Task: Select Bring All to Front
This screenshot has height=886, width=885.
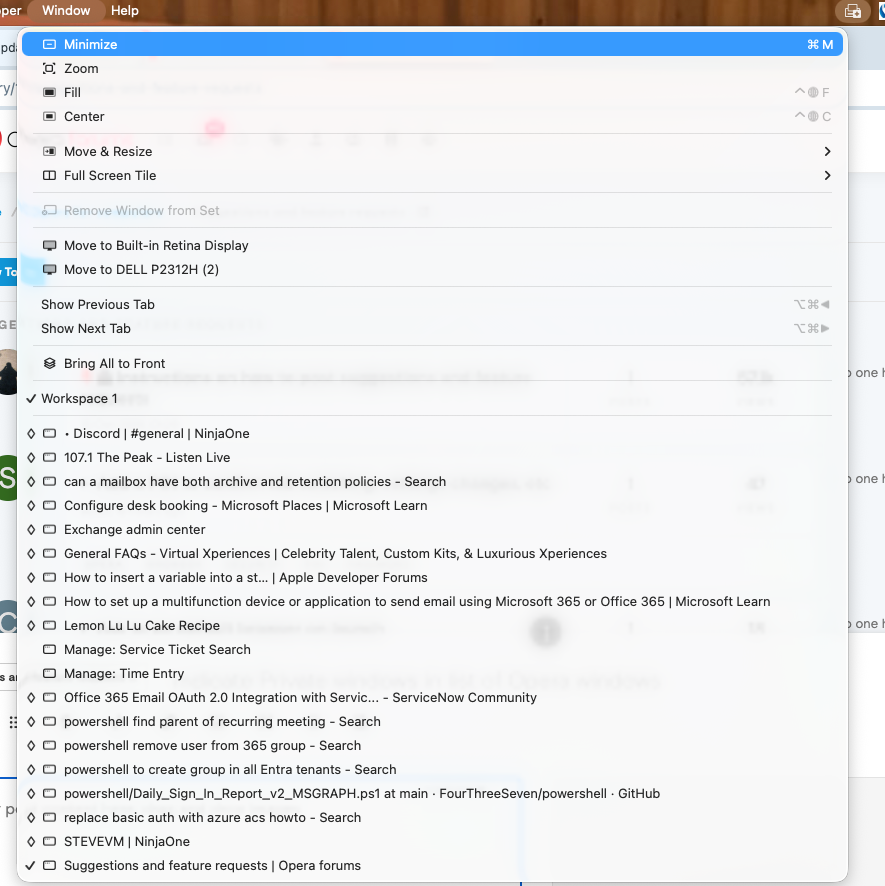Action: (x=432, y=363)
